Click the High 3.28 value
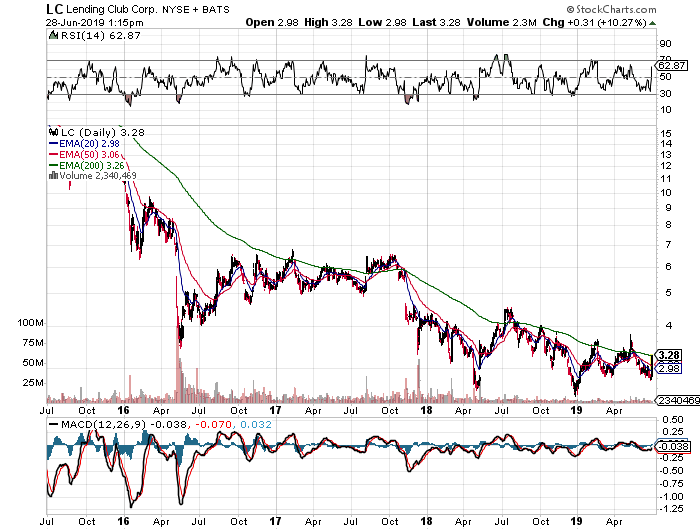700x530 pixels. [328, 22]
